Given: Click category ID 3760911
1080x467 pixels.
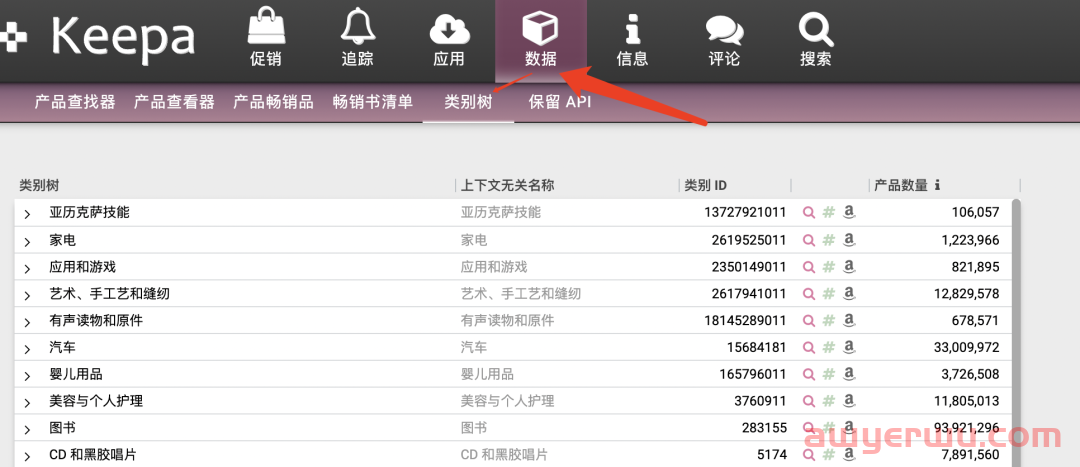Looking at the screenshot, I should [x=760, y=401].
